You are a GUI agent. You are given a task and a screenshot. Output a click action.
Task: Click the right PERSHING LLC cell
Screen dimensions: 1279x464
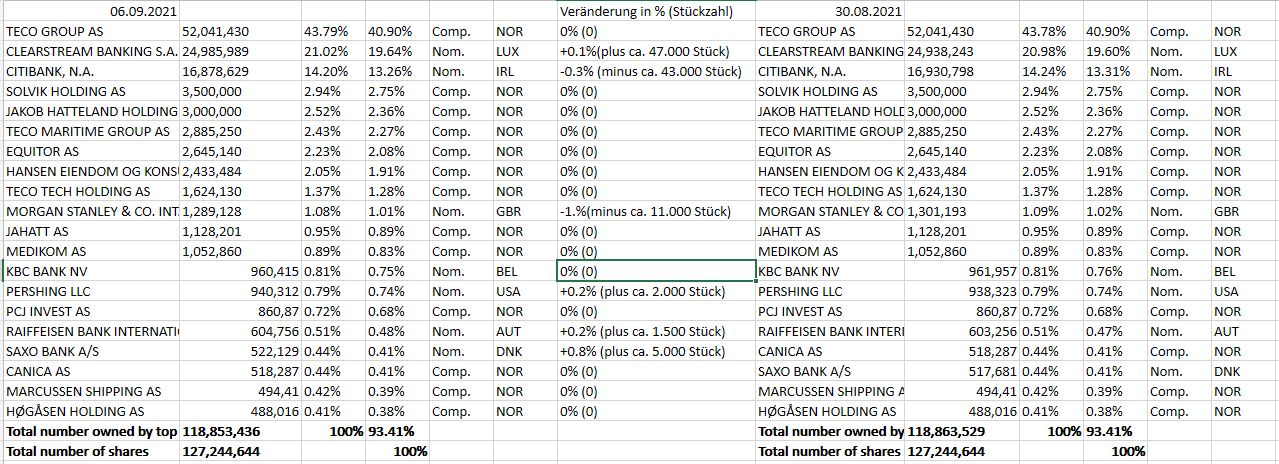pos(830,291)
